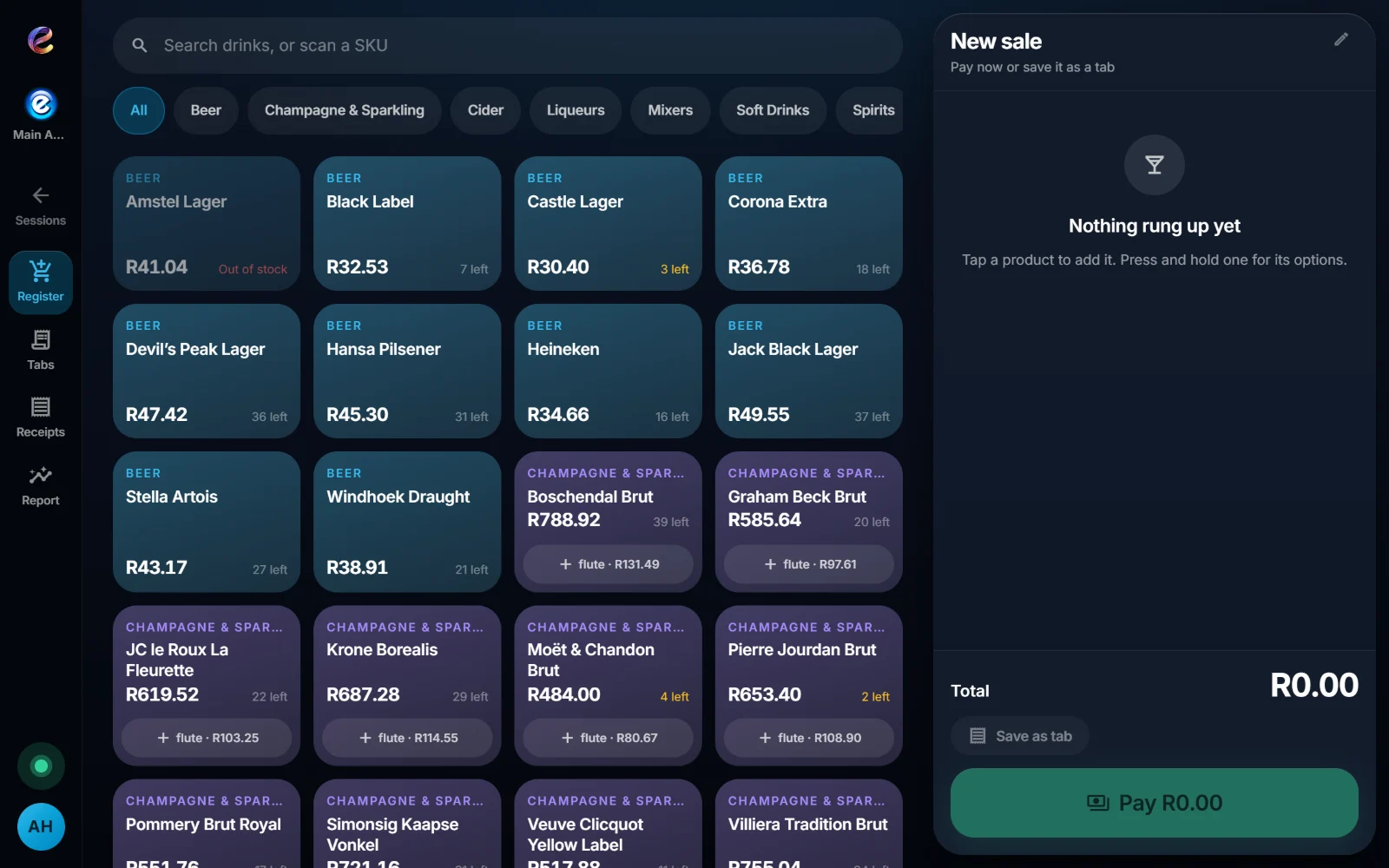The height and width of the screenshot is (868, 1389).
Task: Open the Register cart icon
Action: [41, 271]
